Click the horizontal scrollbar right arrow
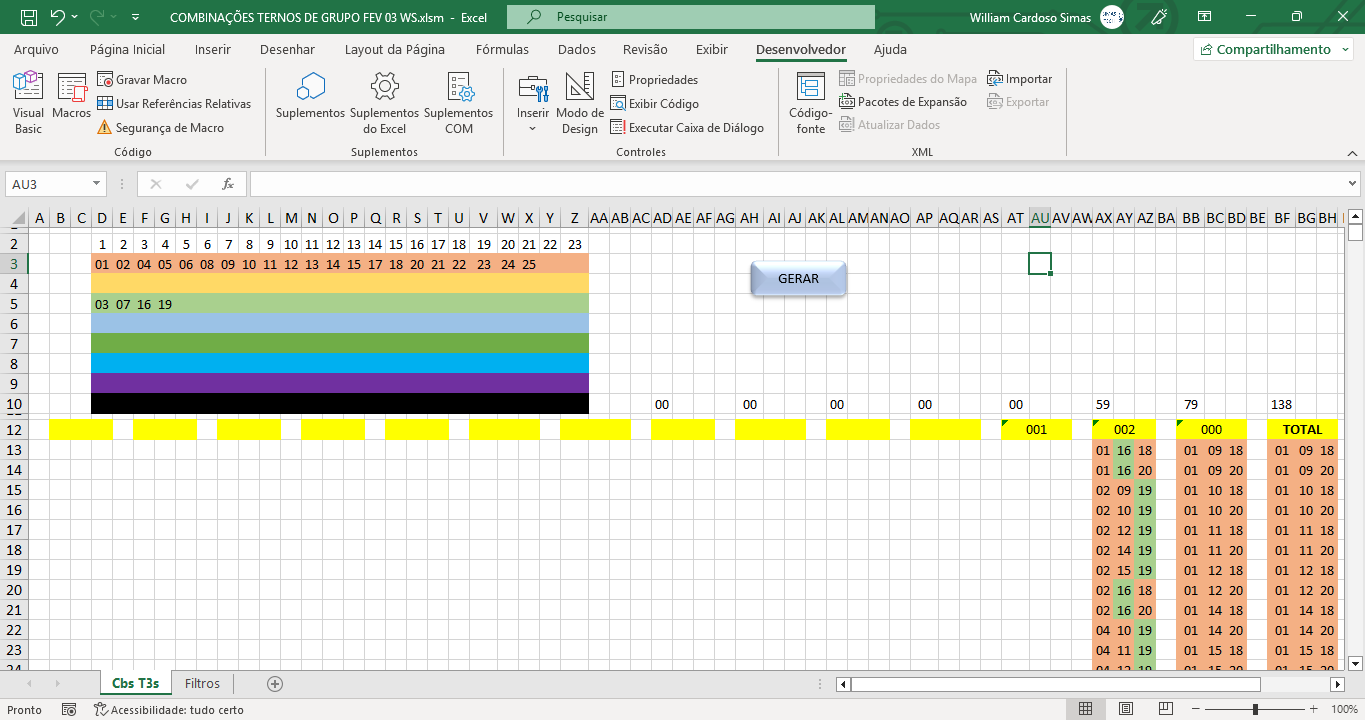Image resolution: width=1365 pixels, height=720 pixels. click(1338, 684)
